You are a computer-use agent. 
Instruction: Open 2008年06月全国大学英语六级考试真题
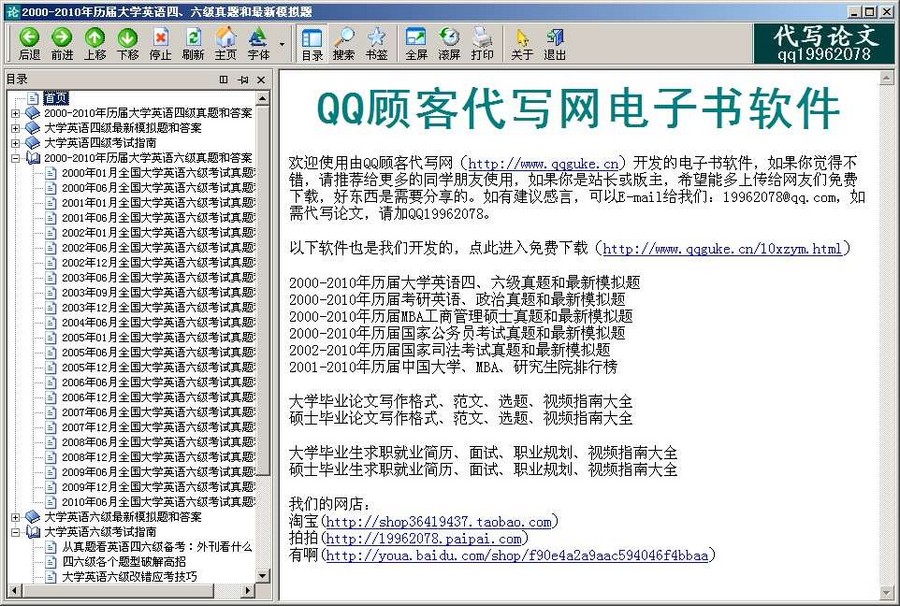pyautogui.click(x=158, y=442)
